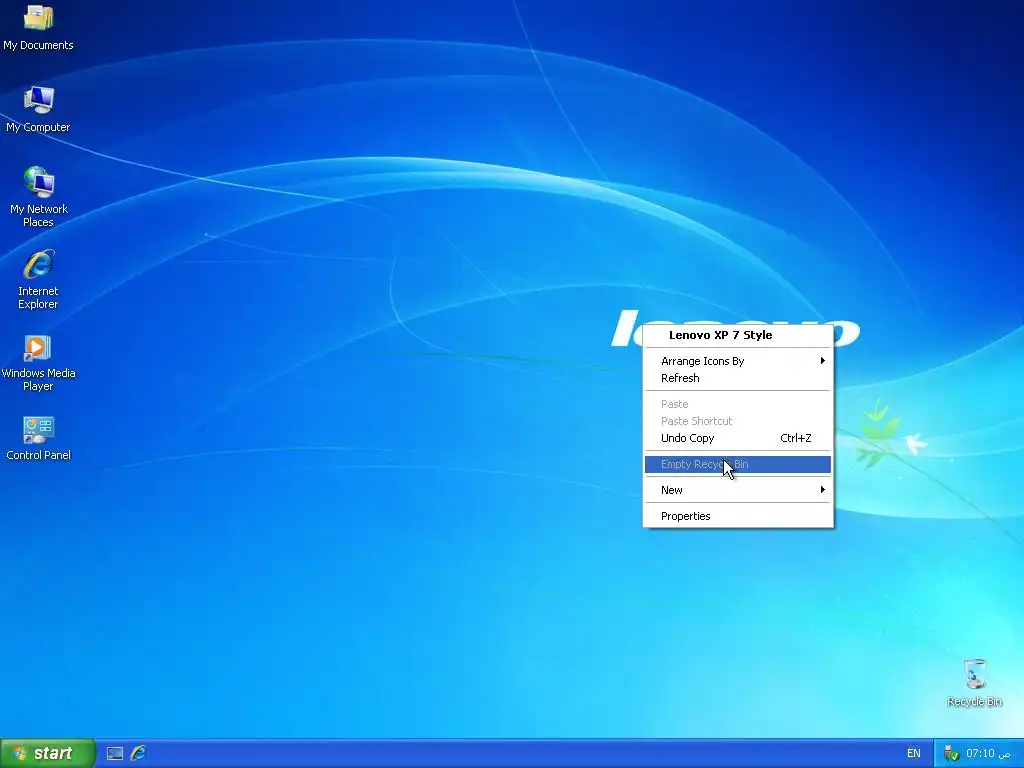Click the Show Desktop quick launch icon
Image resolution: width=1024 pixels, height=768 pixels.
(115, 753)
